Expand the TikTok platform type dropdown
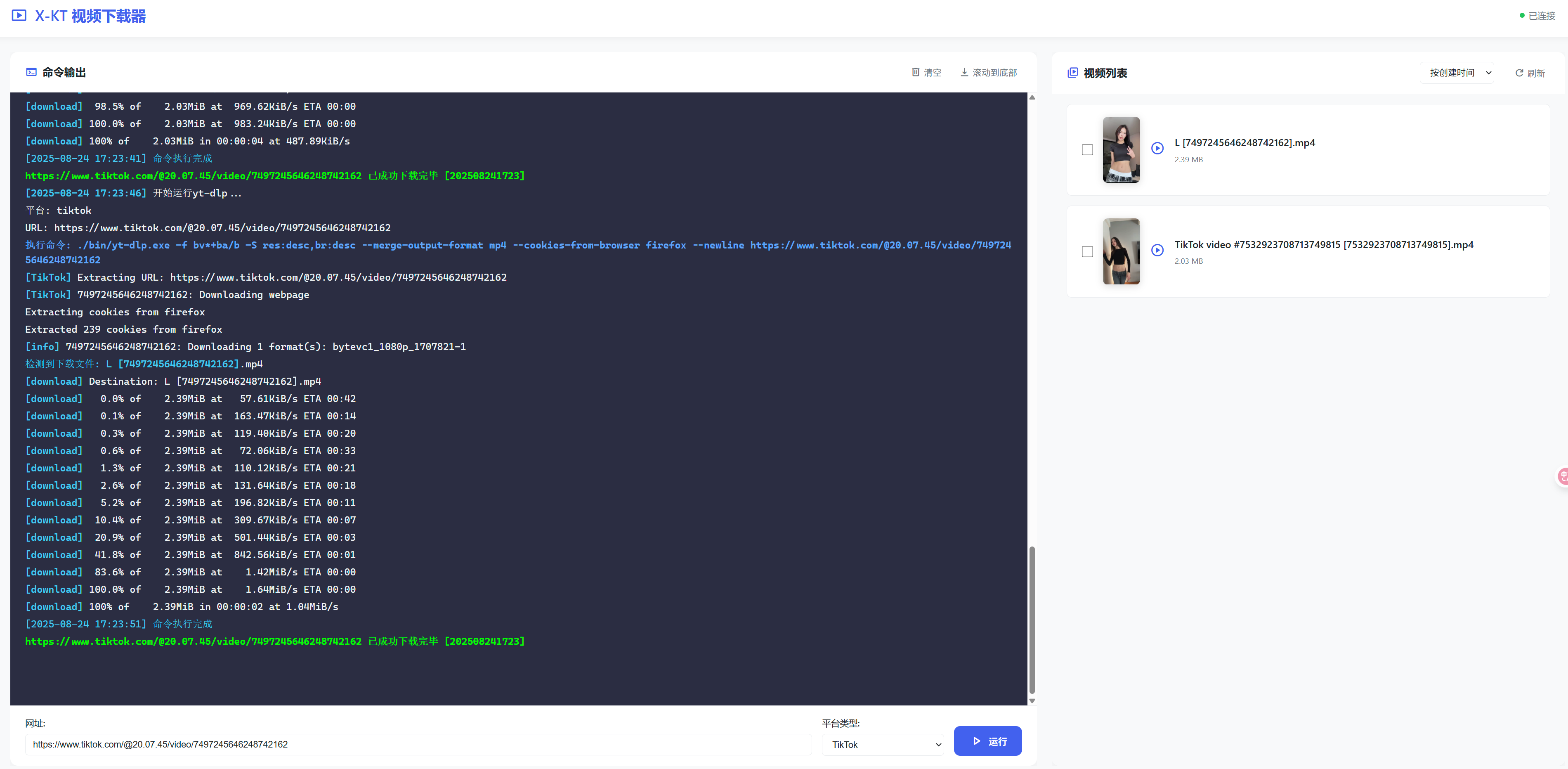This screenshot has height=769, width=1568. click(882, 745)
